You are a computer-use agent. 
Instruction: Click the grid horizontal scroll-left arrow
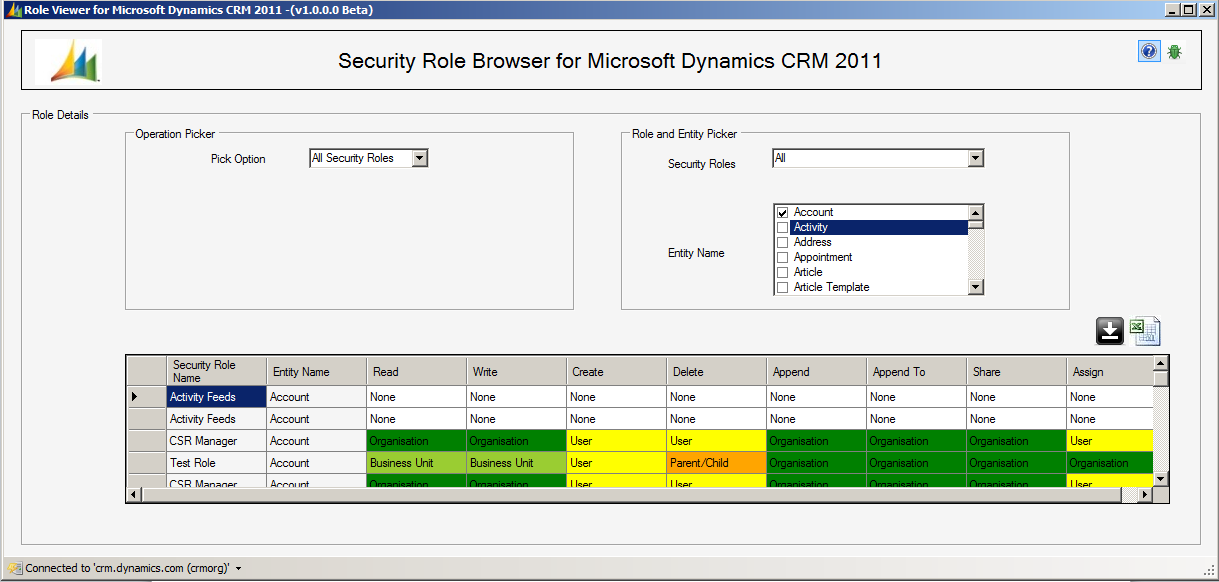pyautogui.click(x=134, y=494)
